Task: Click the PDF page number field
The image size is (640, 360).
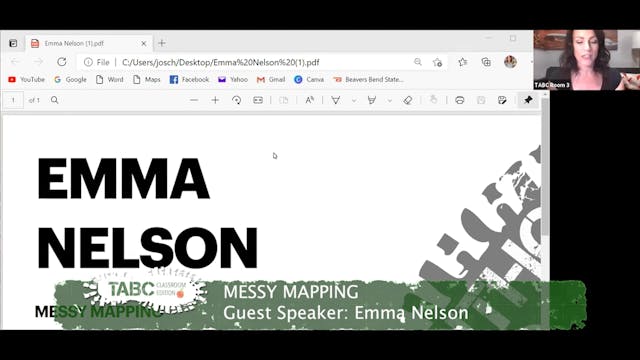Action: (x=13, y=100)
